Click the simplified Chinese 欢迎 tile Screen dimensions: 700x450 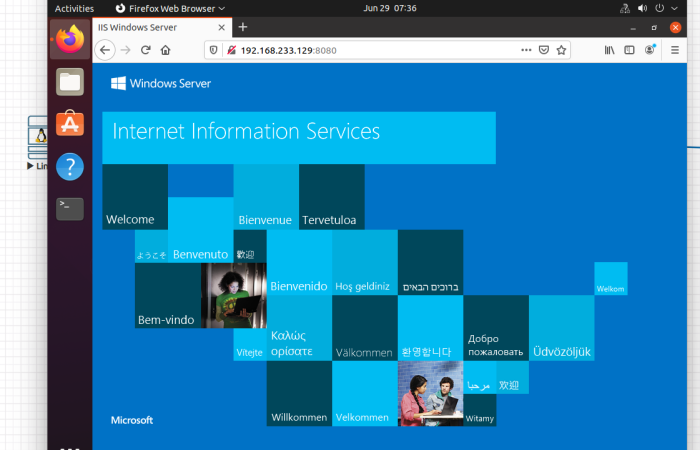point(512,377)
